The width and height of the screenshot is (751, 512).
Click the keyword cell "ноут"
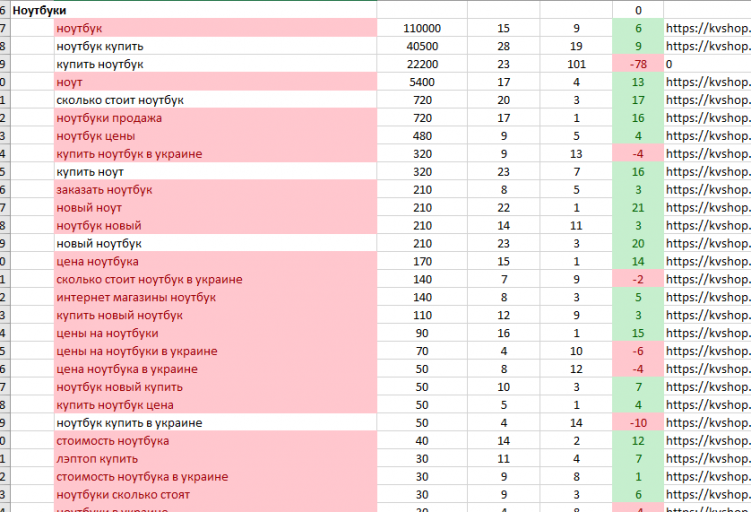pyautogui.click(x=216, y=82)
